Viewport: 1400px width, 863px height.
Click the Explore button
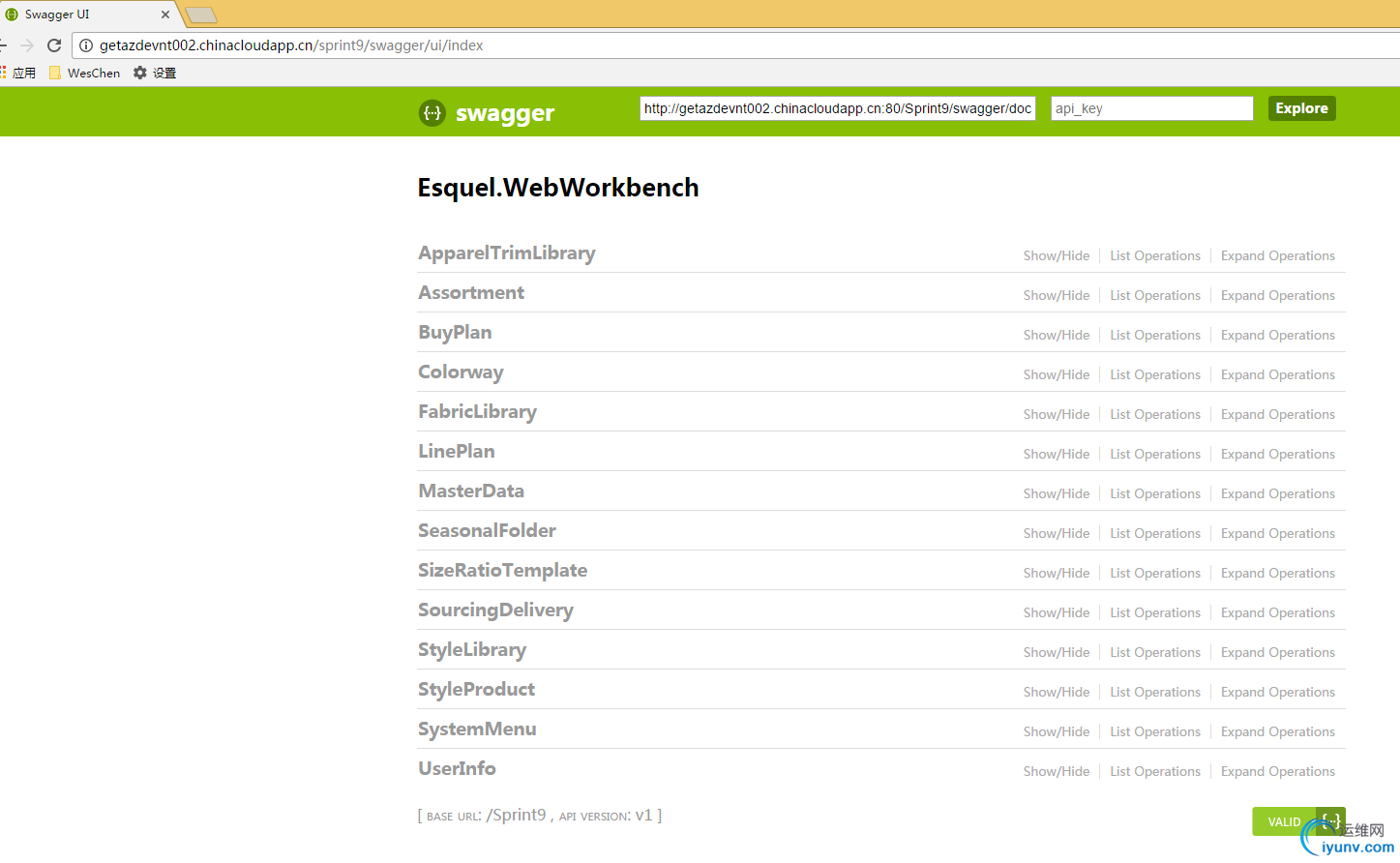click(1301, 108)
